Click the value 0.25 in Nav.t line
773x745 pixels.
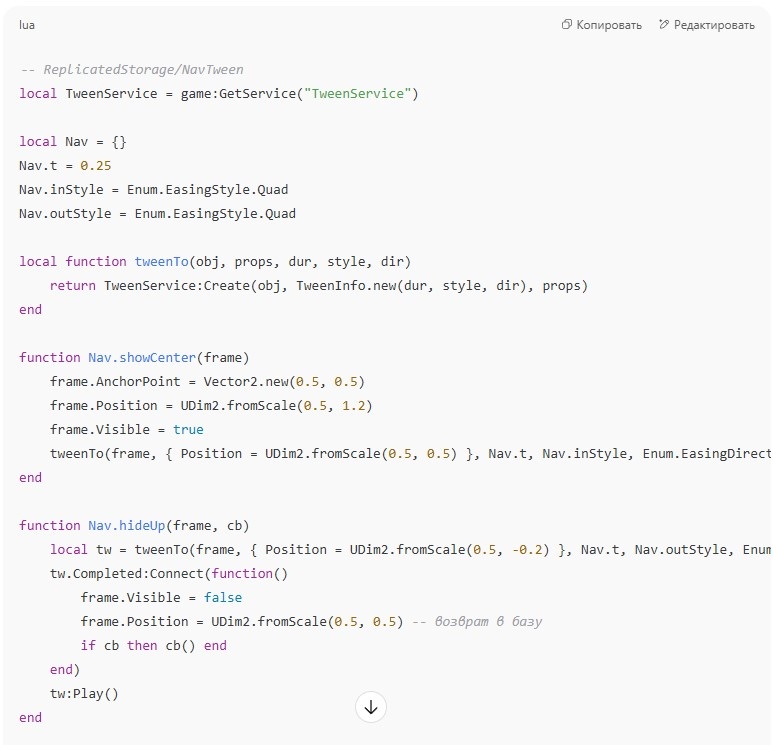pyautogui.click(x=96, y=166)
